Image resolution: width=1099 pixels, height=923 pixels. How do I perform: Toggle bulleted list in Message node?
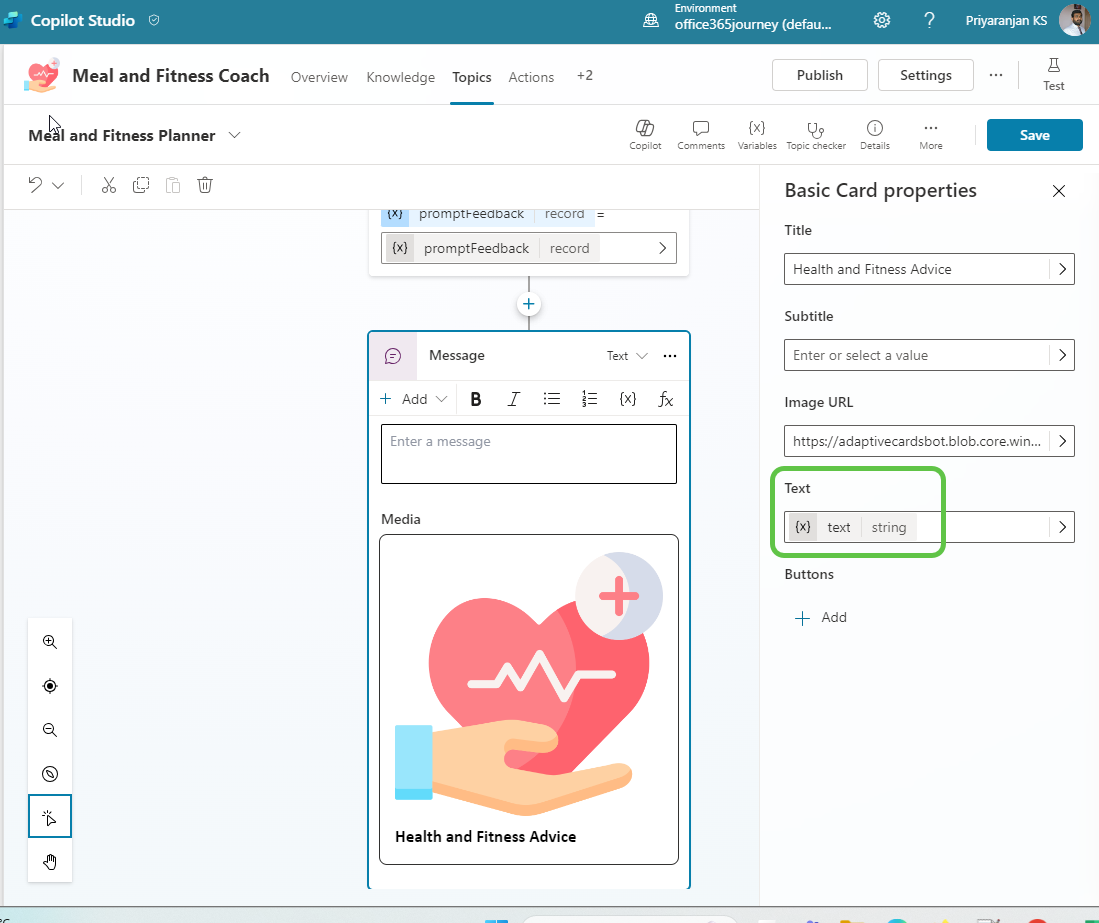(x=551, y=399)
